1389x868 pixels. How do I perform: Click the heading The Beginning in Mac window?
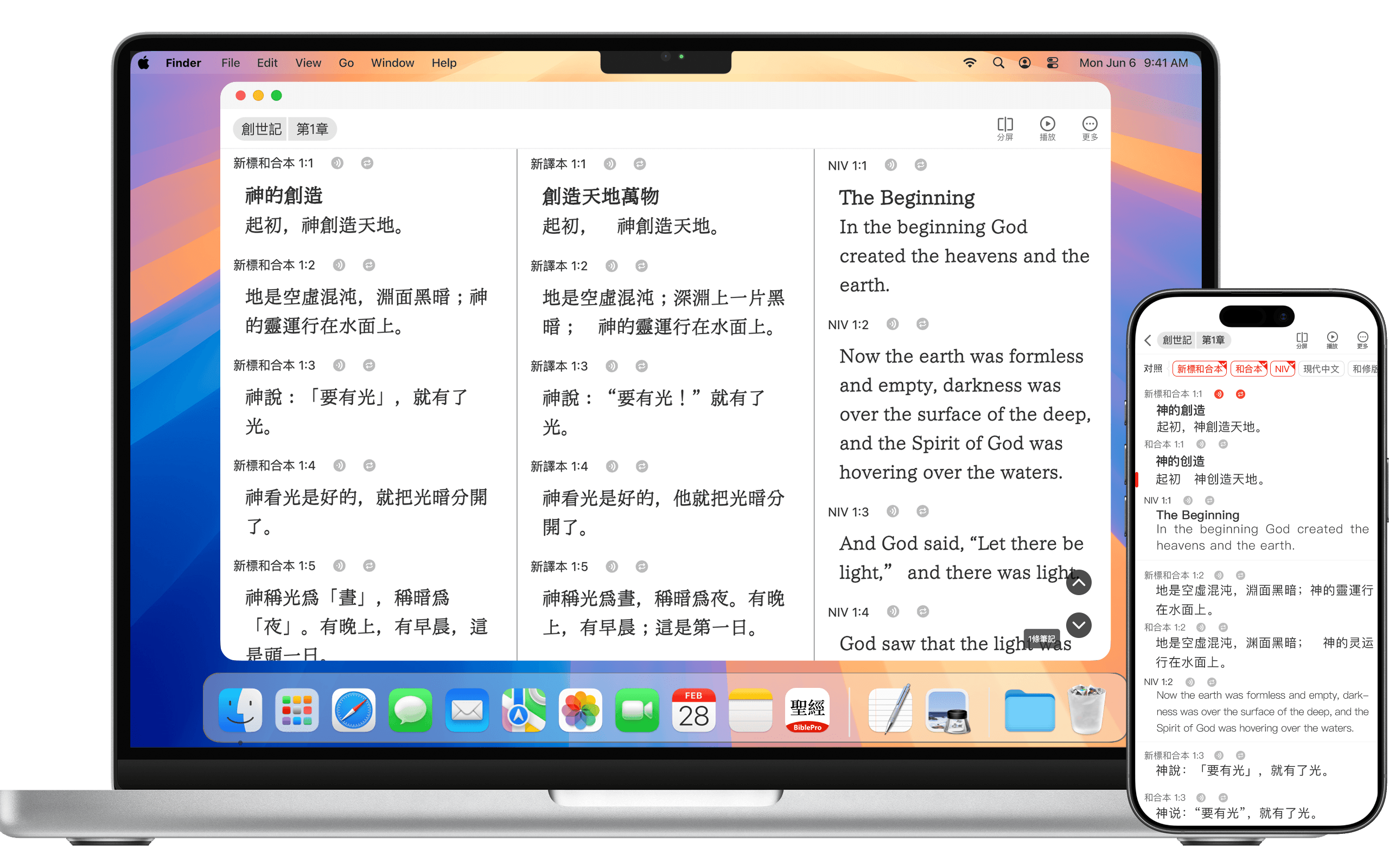point(906,198)
